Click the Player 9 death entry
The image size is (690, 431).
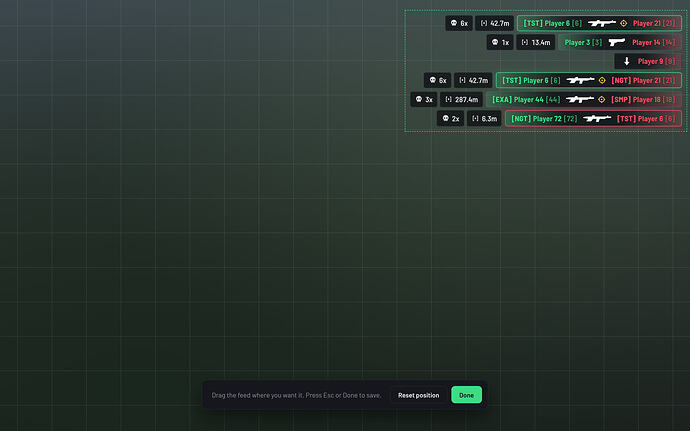tap(648, 62)
